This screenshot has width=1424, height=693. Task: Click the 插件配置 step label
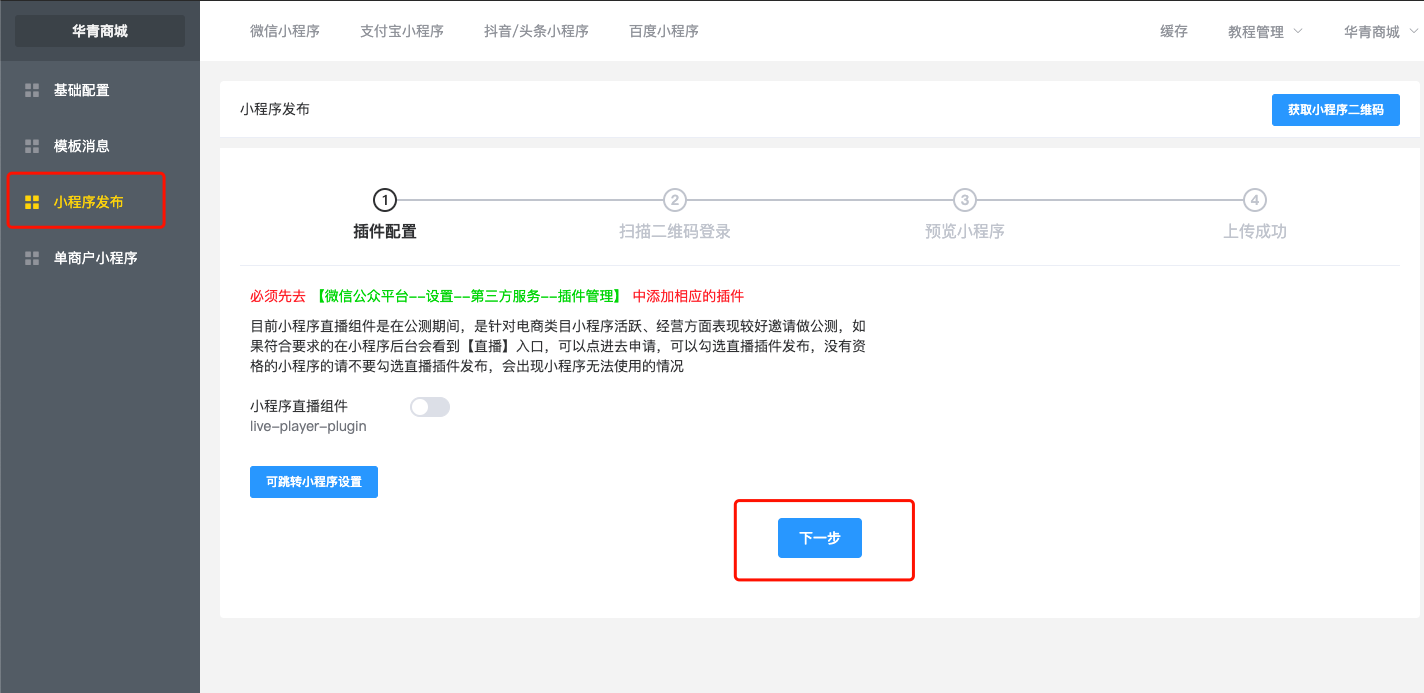[x=385, y=231]
